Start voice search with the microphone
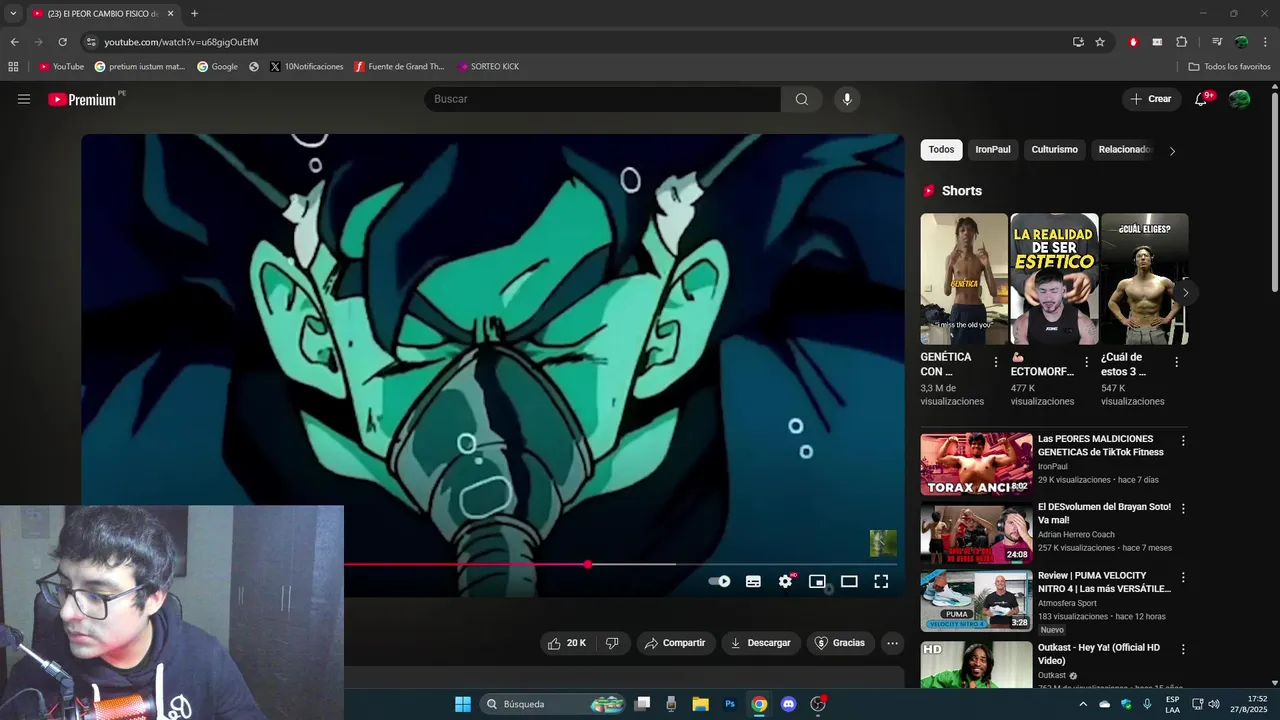Image resolution: width=1280 pixels, height=720 pixels. [x=847, y=99]
